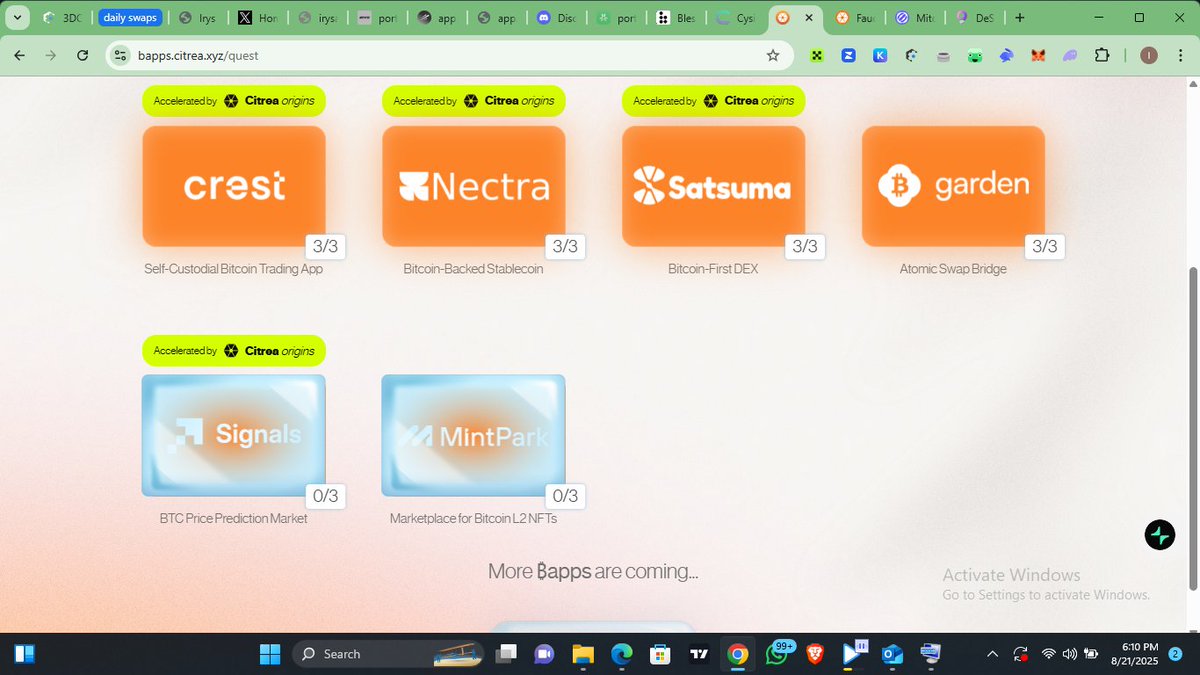Click the 3/3 counter on Crest card

[325, 246]
